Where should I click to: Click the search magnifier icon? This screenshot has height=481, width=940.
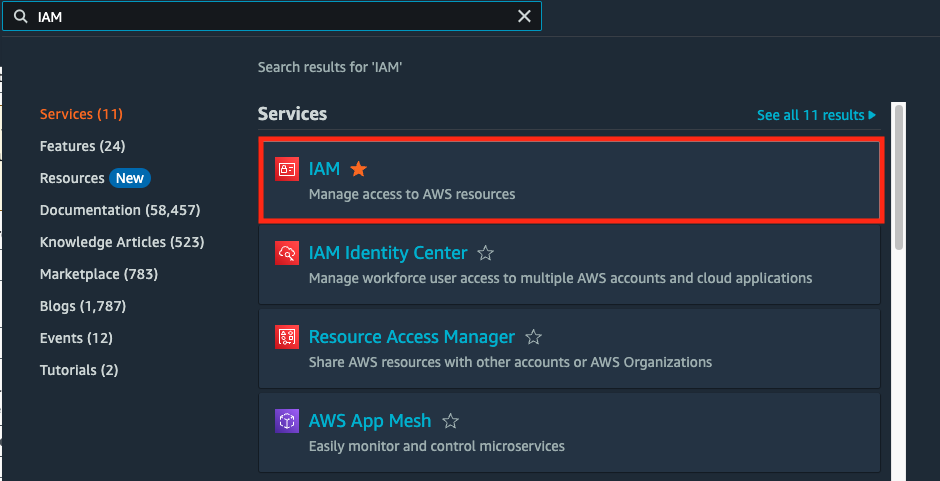pyautogui.click(x=21, y=17)
